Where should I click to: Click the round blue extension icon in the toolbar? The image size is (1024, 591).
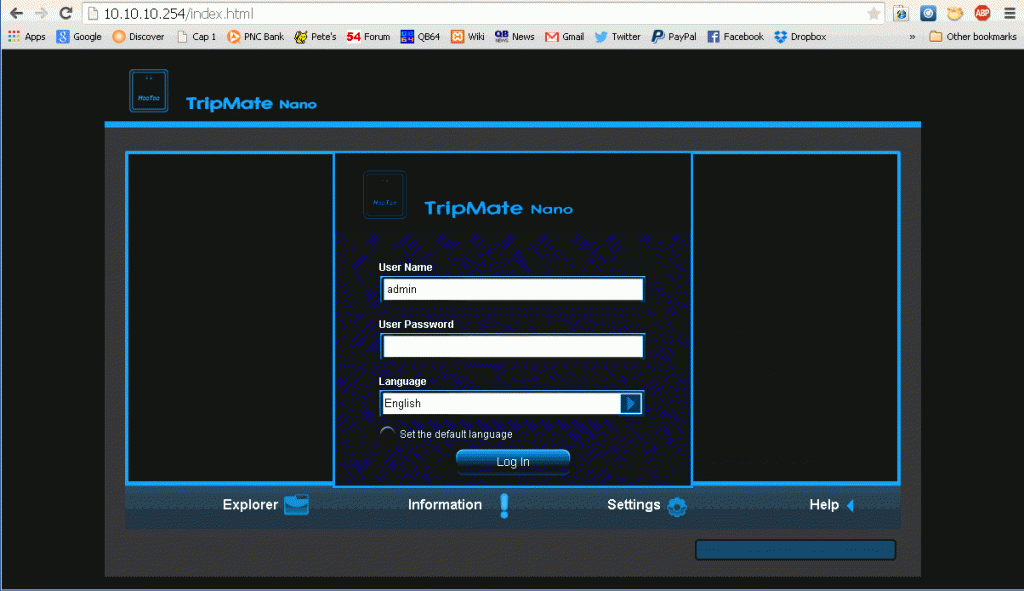(928, 13)
